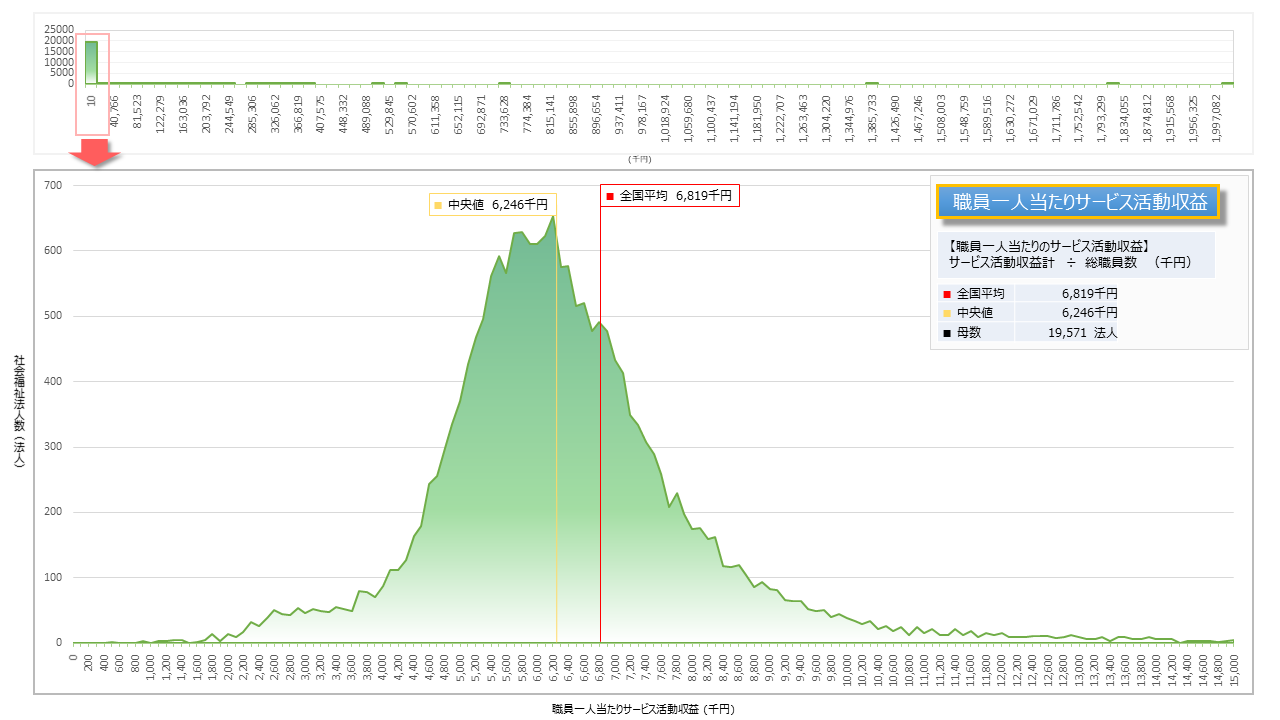Click the black 母数 legend swatch in info panel
1280x720 pixels.
pyautogui.click(x=946, y=332)
